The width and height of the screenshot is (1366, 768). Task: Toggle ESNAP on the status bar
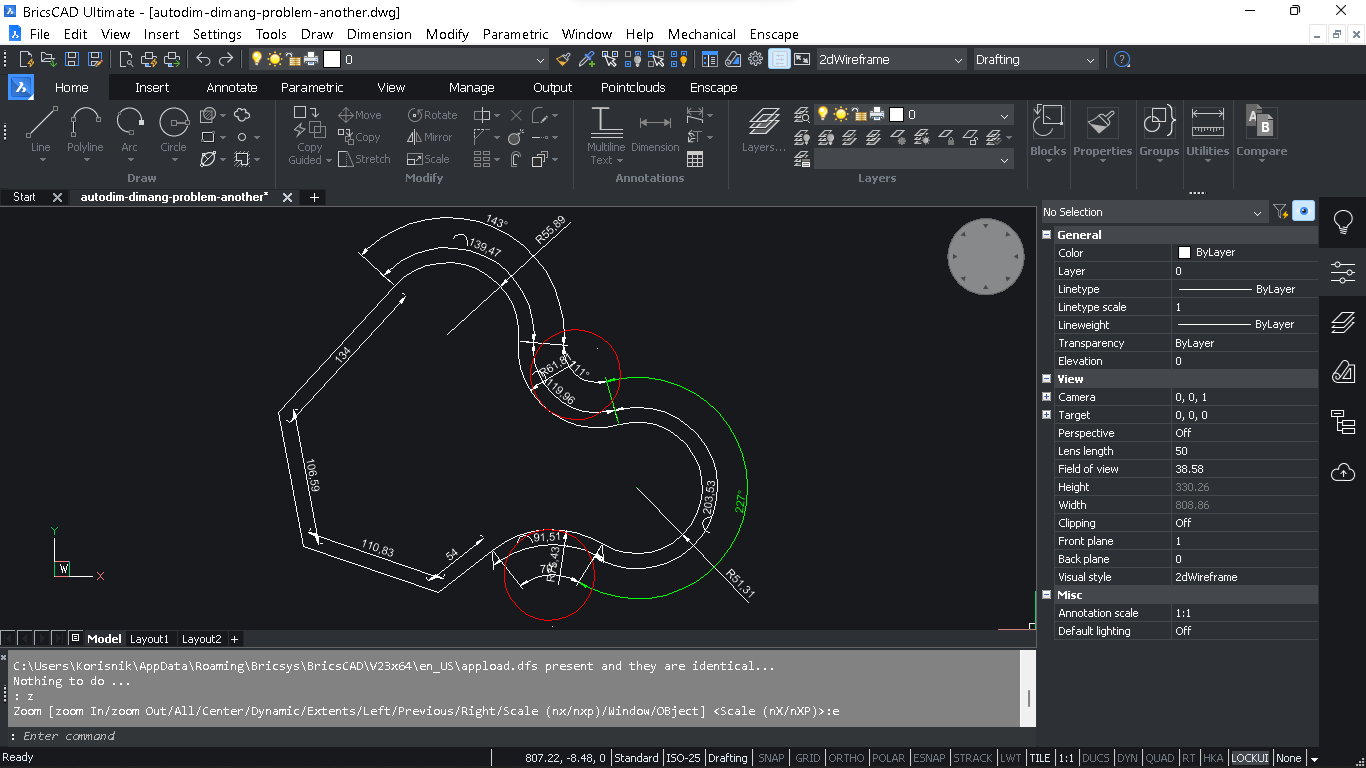pyautogui.click(x=929, y=758)
